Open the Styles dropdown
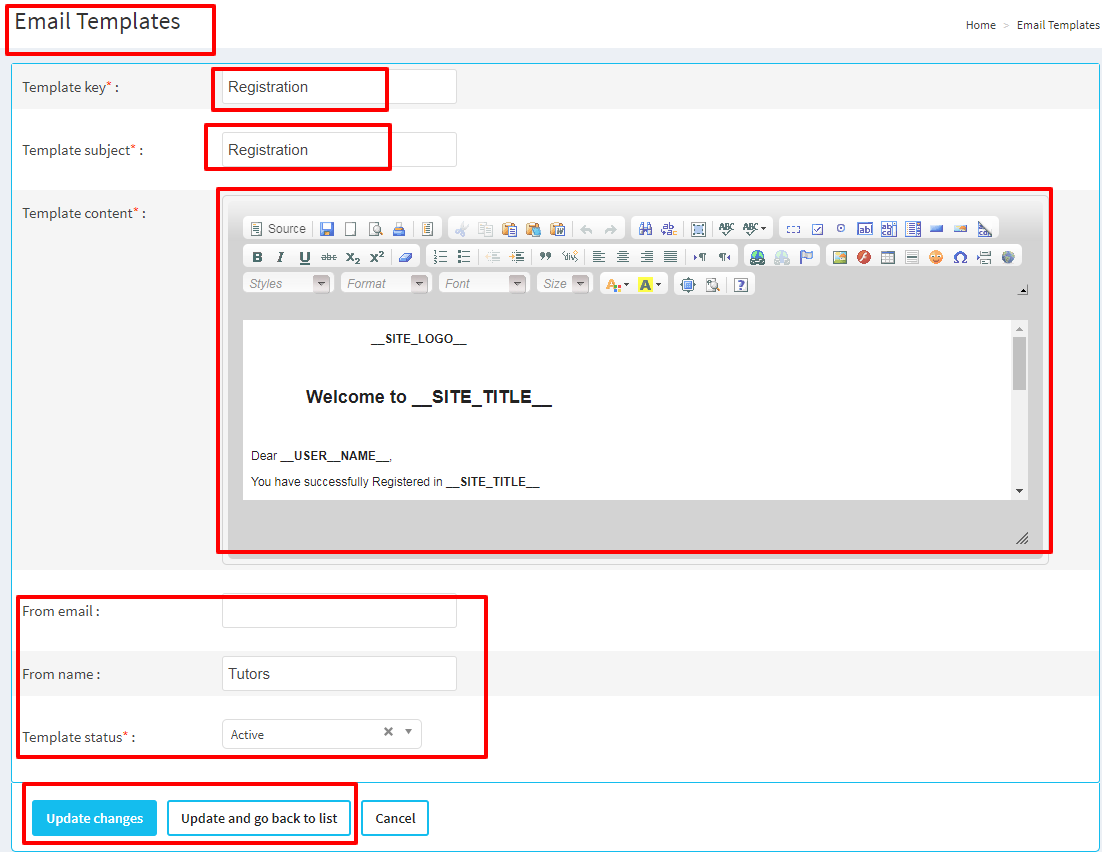Viewport: 1102px width, 852px height. pyautogui.click(x=286, y=284)
